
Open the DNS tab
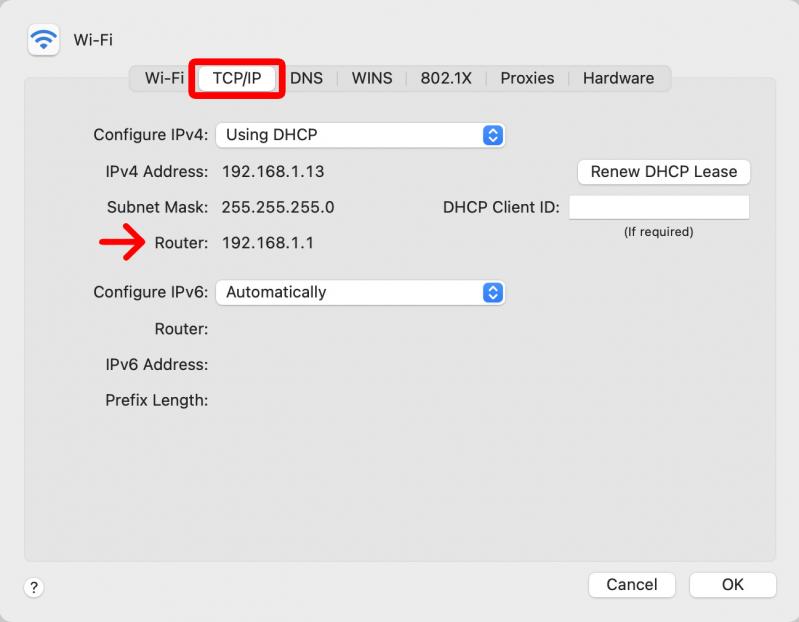(306, 78)
